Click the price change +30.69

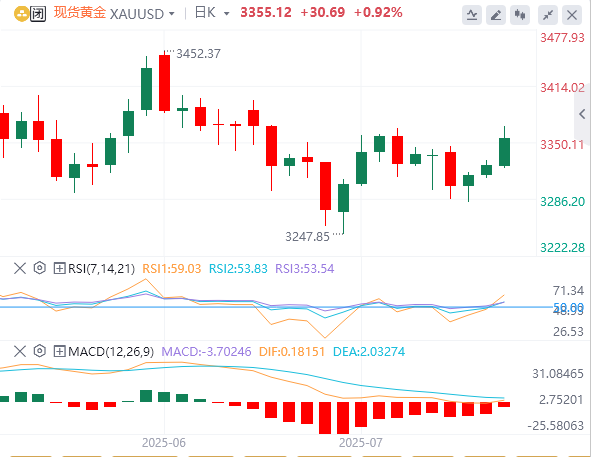pos(323,13)
